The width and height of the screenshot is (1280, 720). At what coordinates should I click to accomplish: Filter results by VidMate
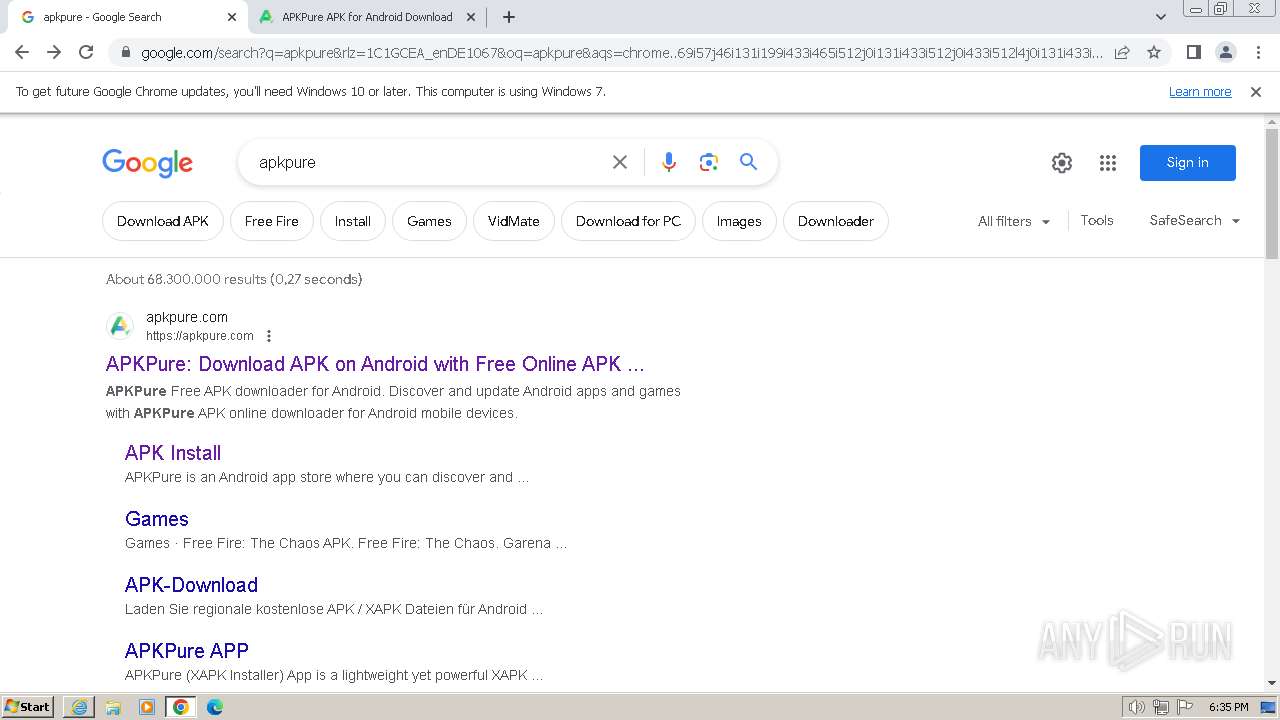click(x=514, y=221)
